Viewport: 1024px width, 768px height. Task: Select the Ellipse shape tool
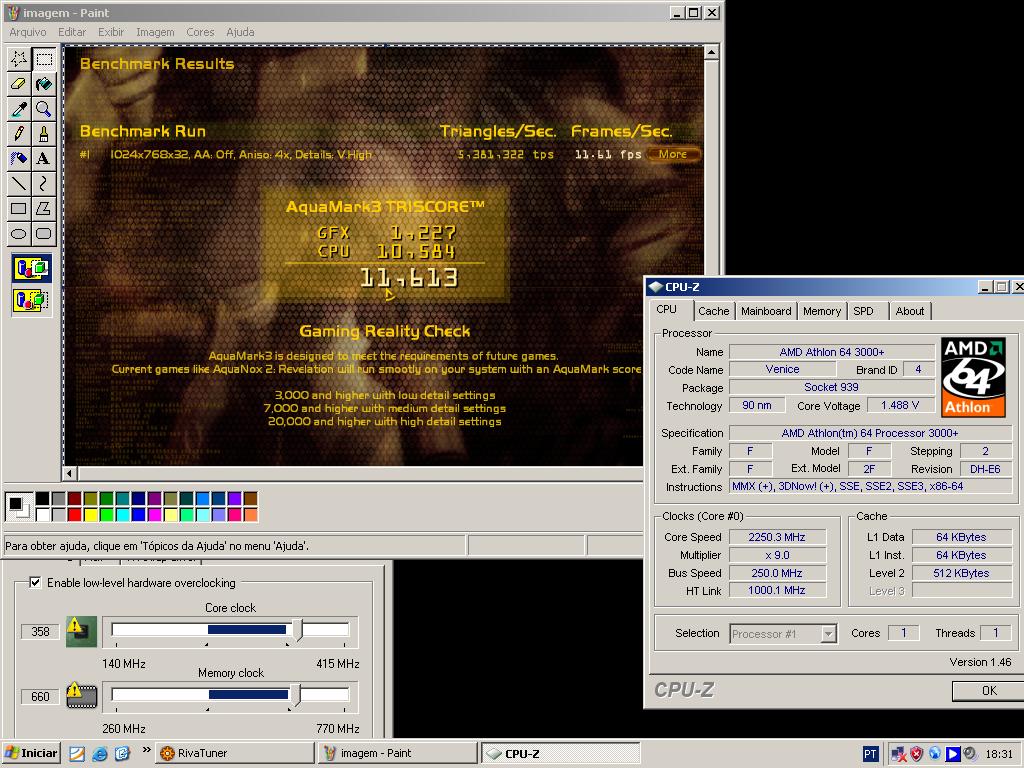point(19,233)
